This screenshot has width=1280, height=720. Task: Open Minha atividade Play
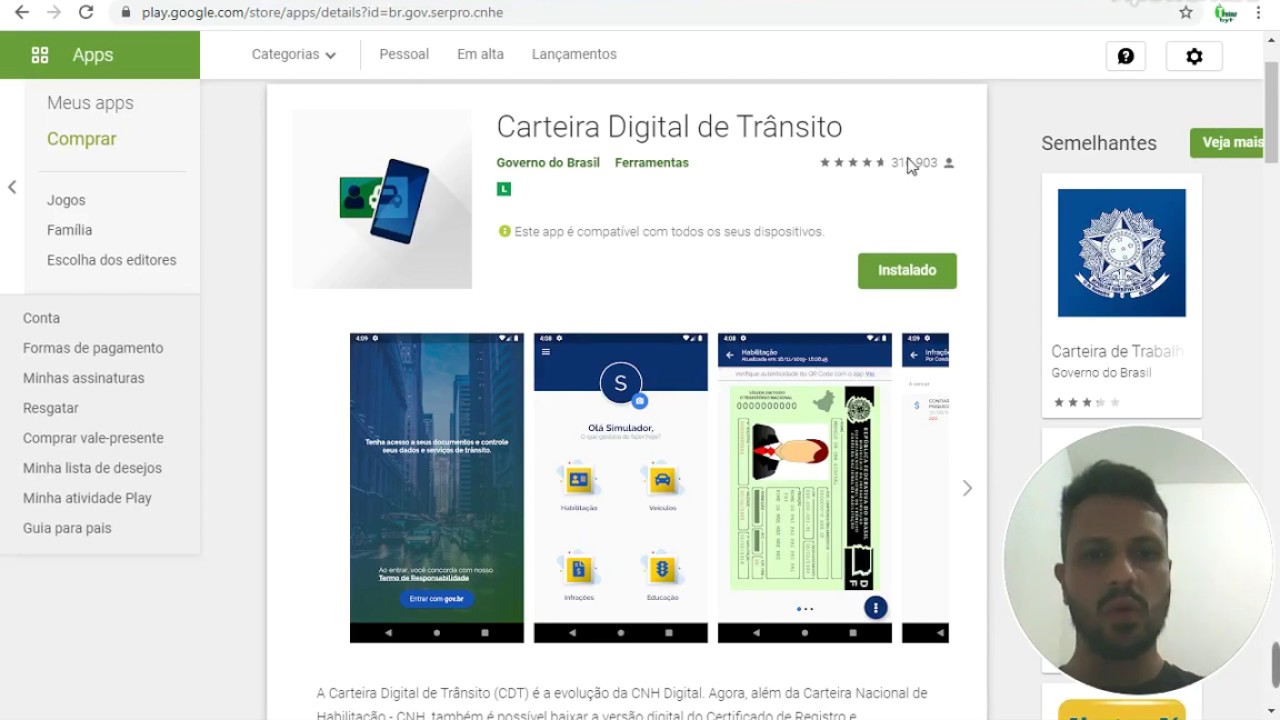point(87,498)
